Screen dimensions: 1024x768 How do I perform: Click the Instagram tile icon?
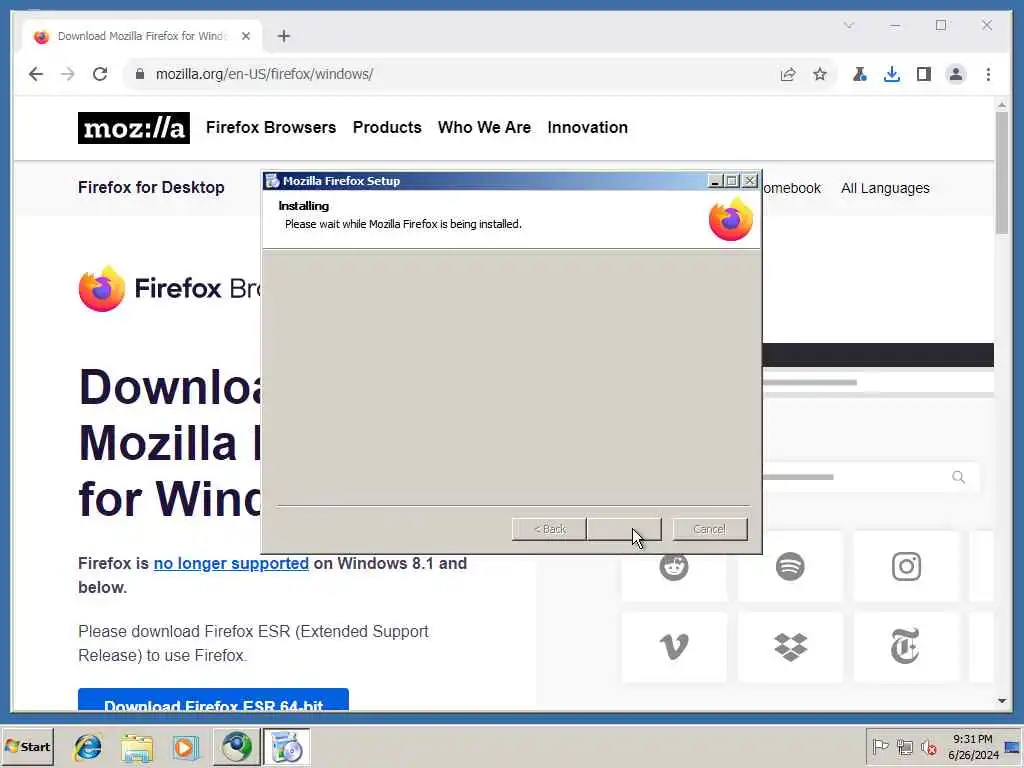click(906, 566)
